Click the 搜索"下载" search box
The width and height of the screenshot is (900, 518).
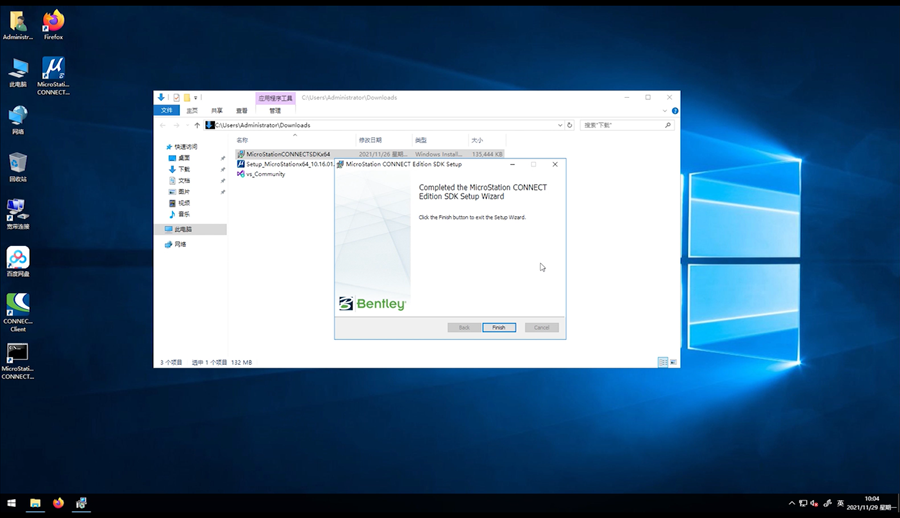[x=626, y=125]
